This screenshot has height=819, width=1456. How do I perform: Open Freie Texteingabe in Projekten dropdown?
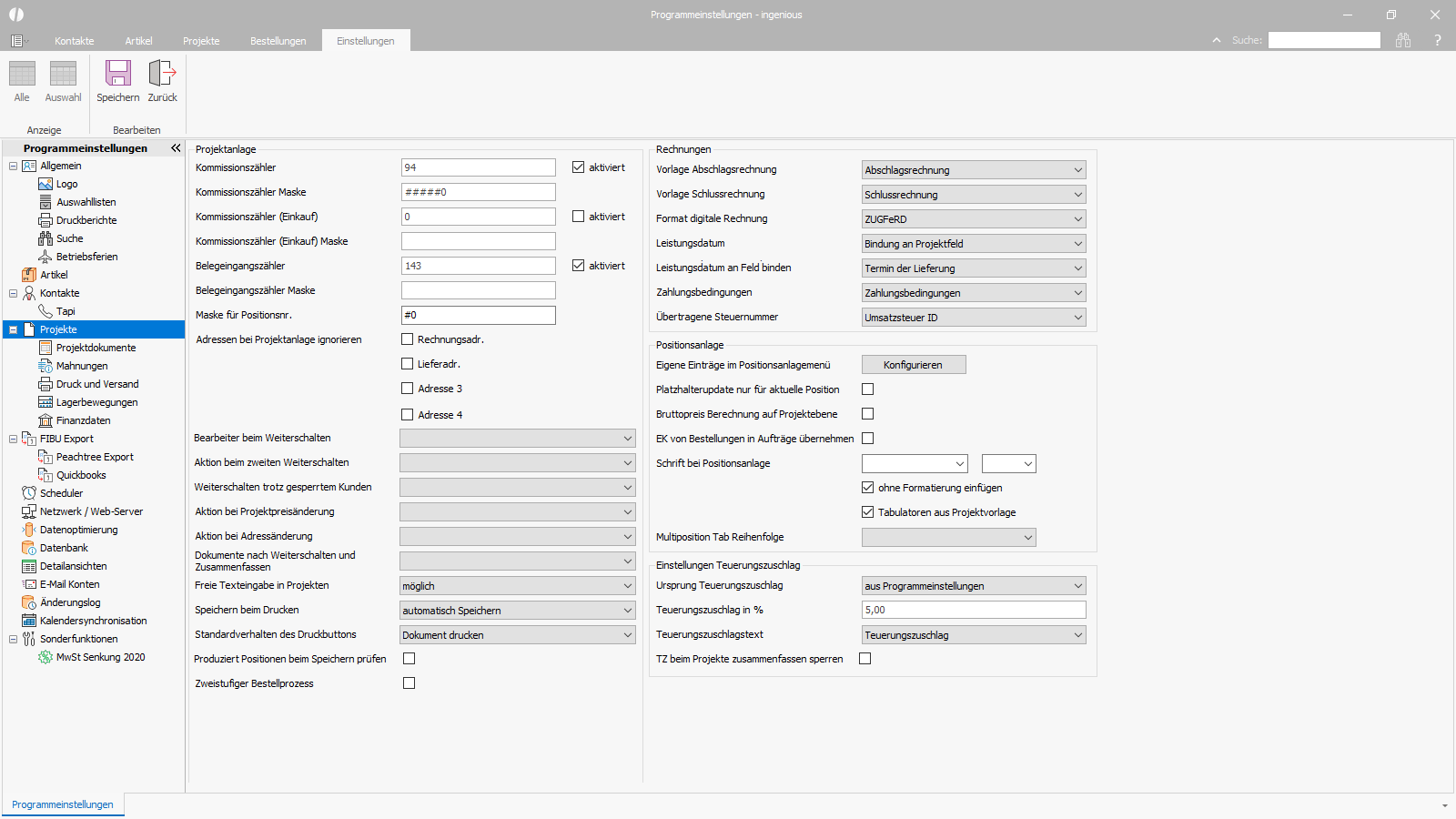coord(518,586)
